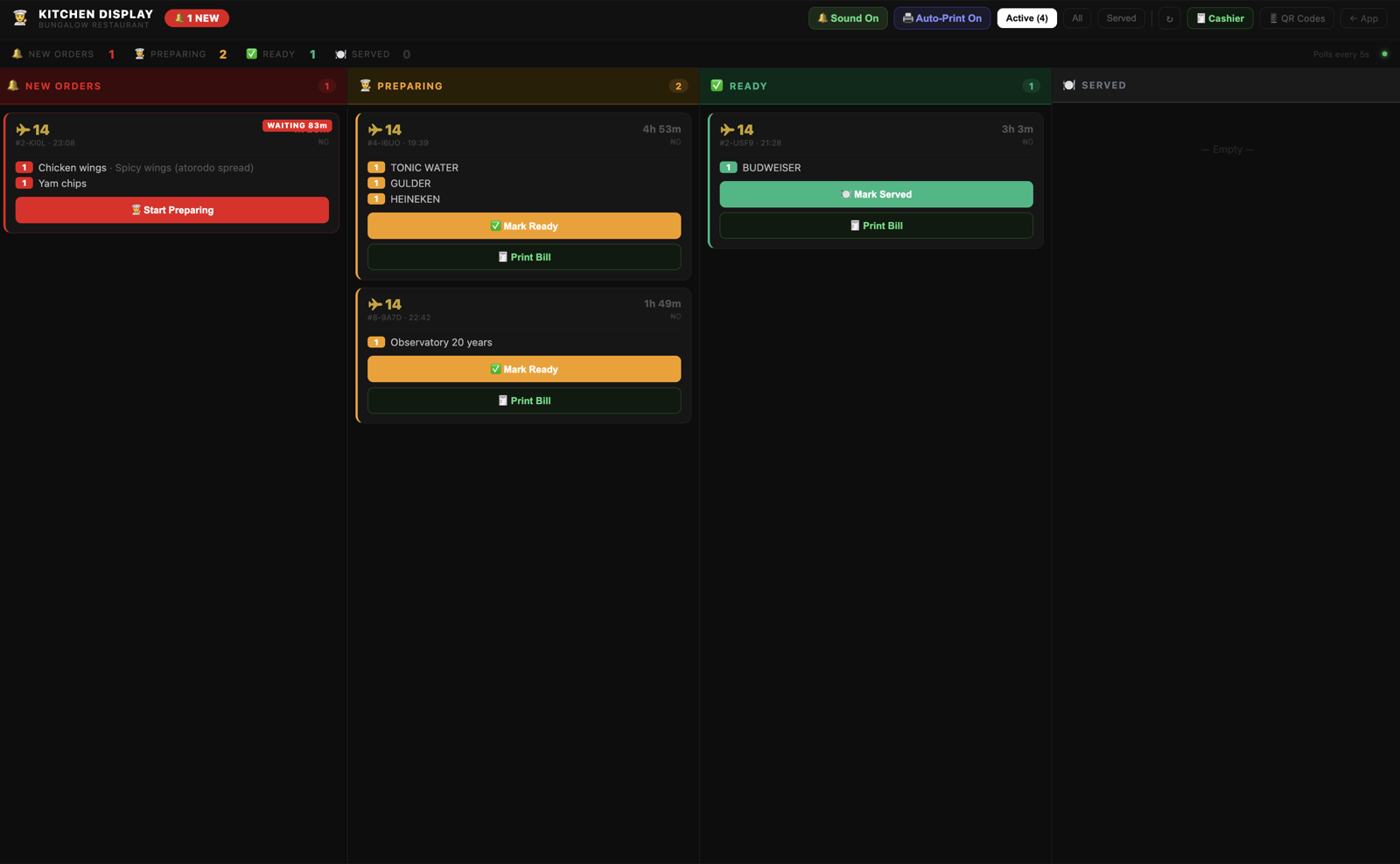Click the Polls every 5s text

[1340, 54]
